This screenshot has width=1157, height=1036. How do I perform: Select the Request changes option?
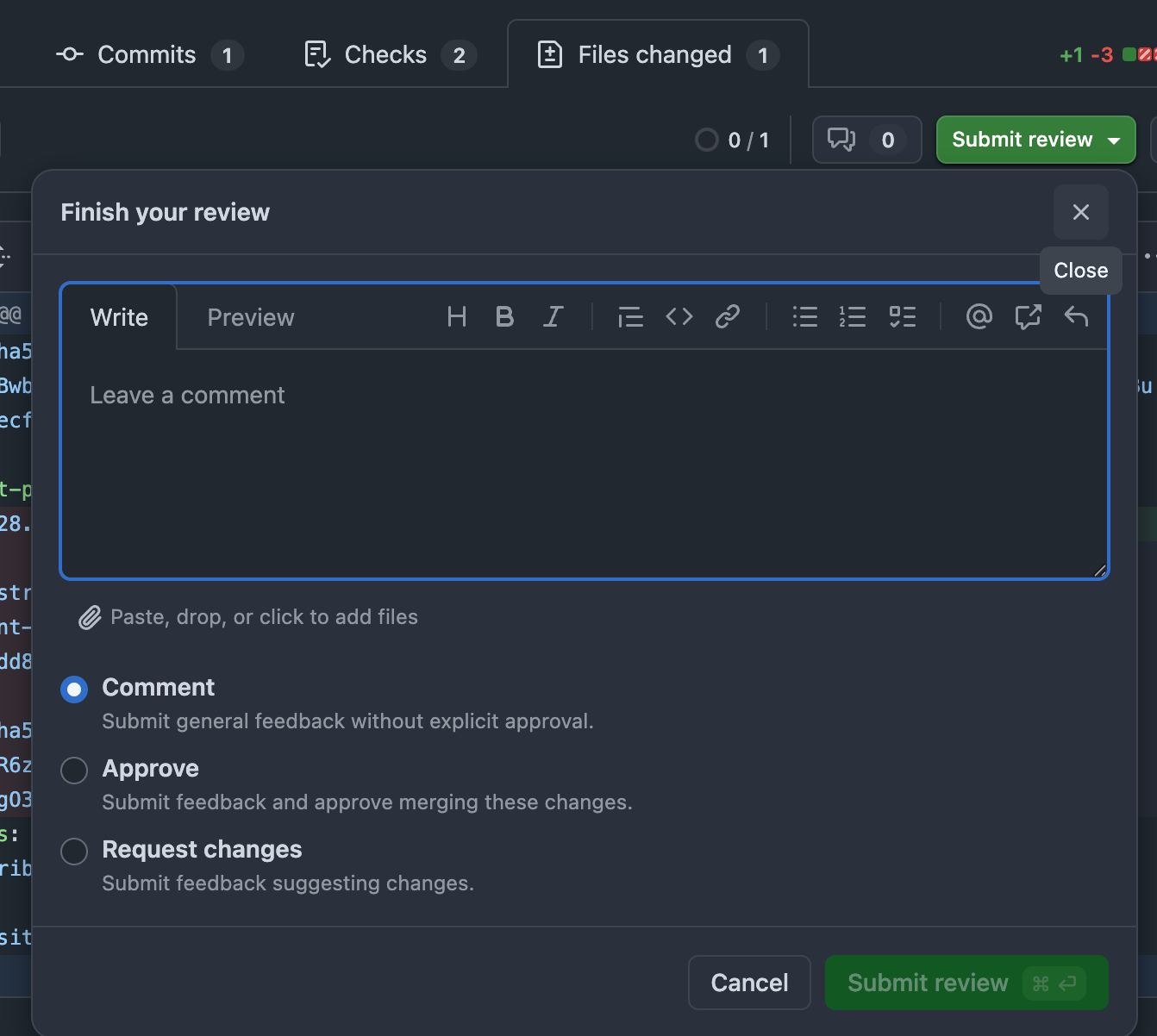click(74, 852)
